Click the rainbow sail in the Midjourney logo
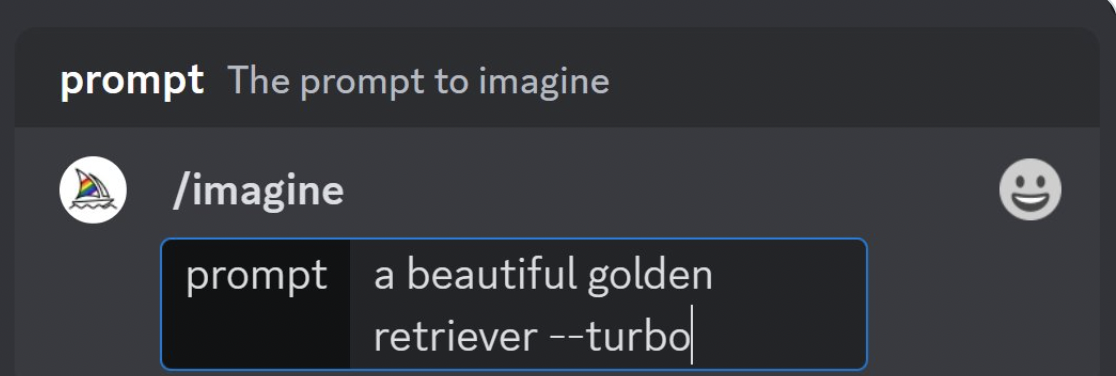The height and width of the screenshot is (376, 1116). [86, 186]
